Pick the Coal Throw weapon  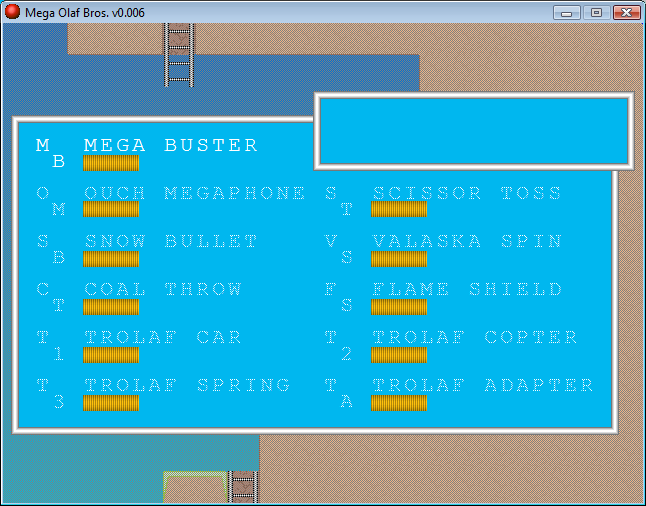point(162,289)
